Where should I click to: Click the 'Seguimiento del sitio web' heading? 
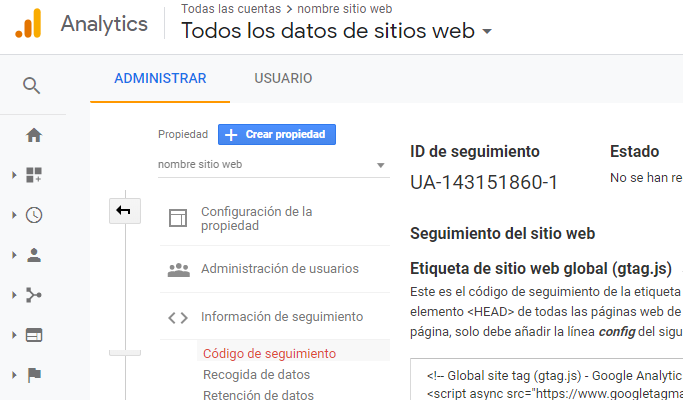tap(502, 234)
